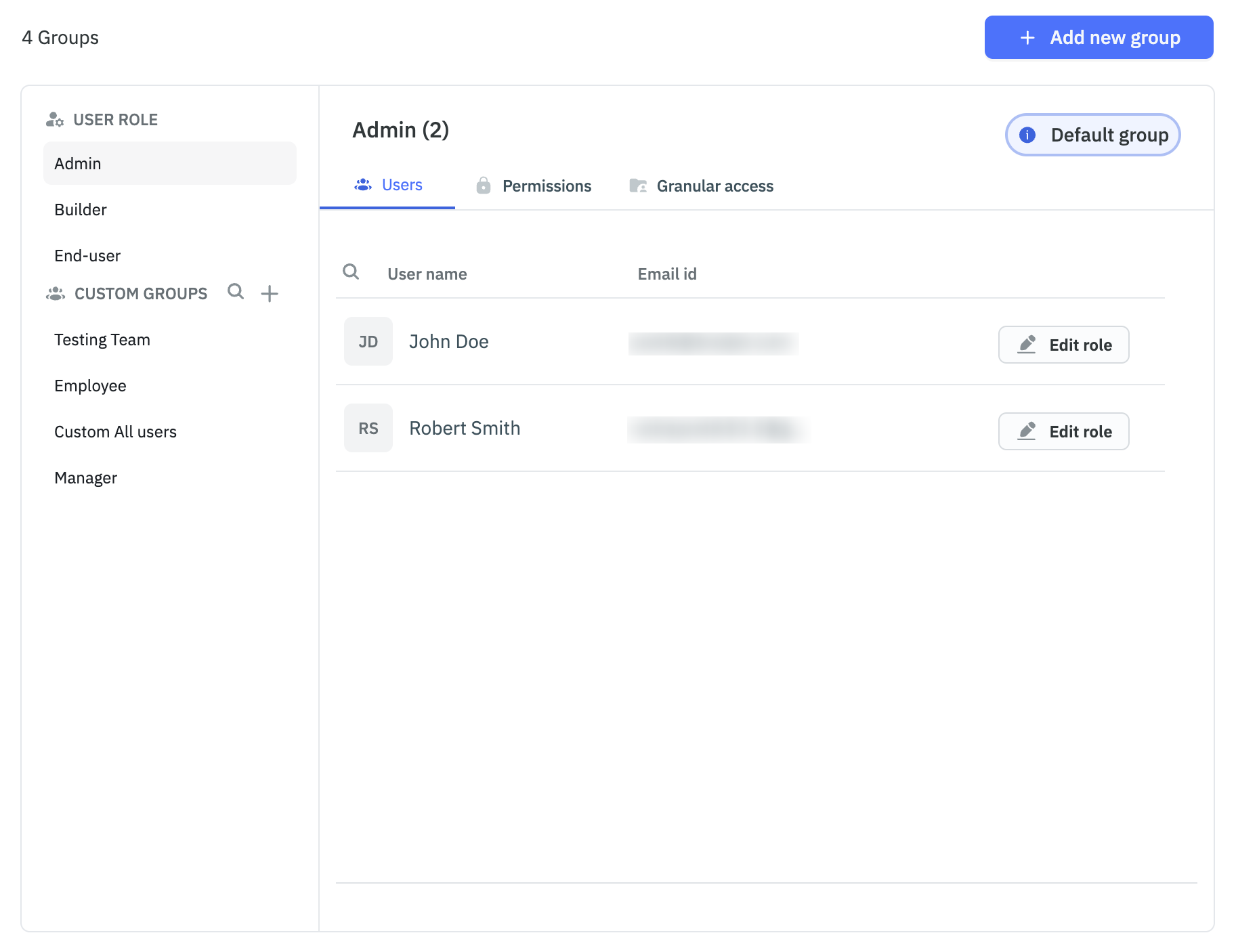The image size is (1236, 952).
Task: Click John Doe's JD avatar
Action: [368, 341]
